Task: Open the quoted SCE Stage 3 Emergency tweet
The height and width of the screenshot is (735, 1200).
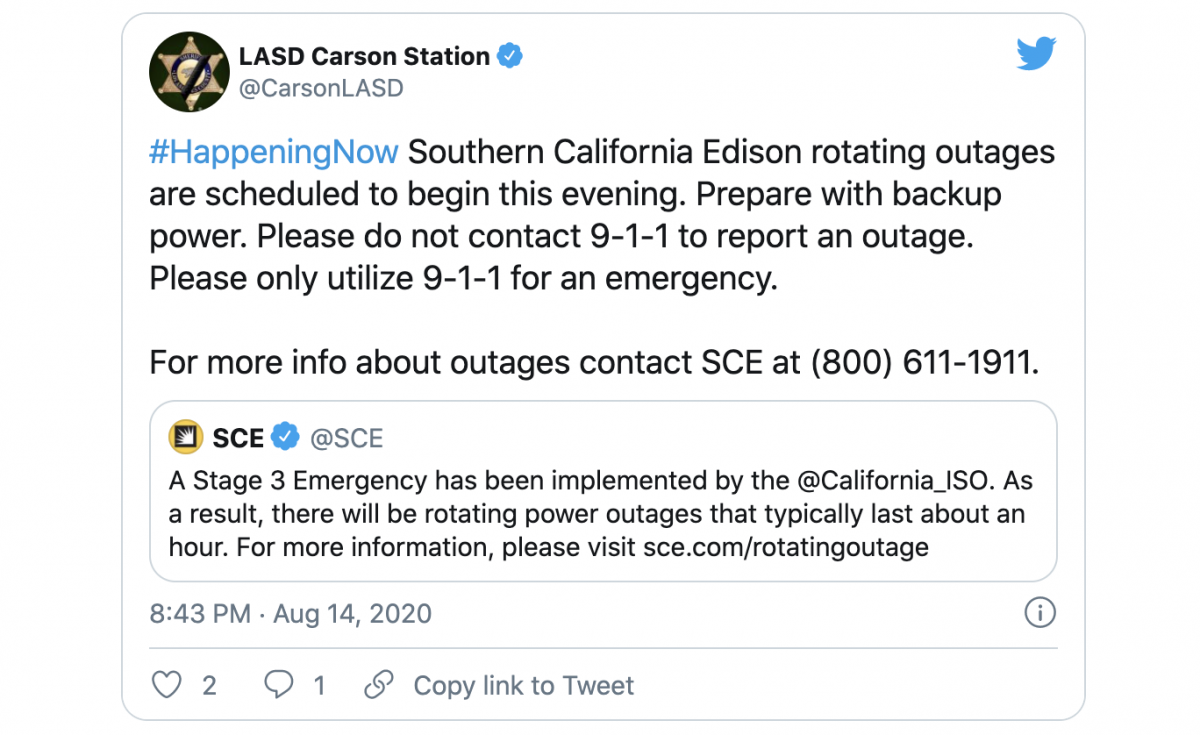Action: click(600, 514)
